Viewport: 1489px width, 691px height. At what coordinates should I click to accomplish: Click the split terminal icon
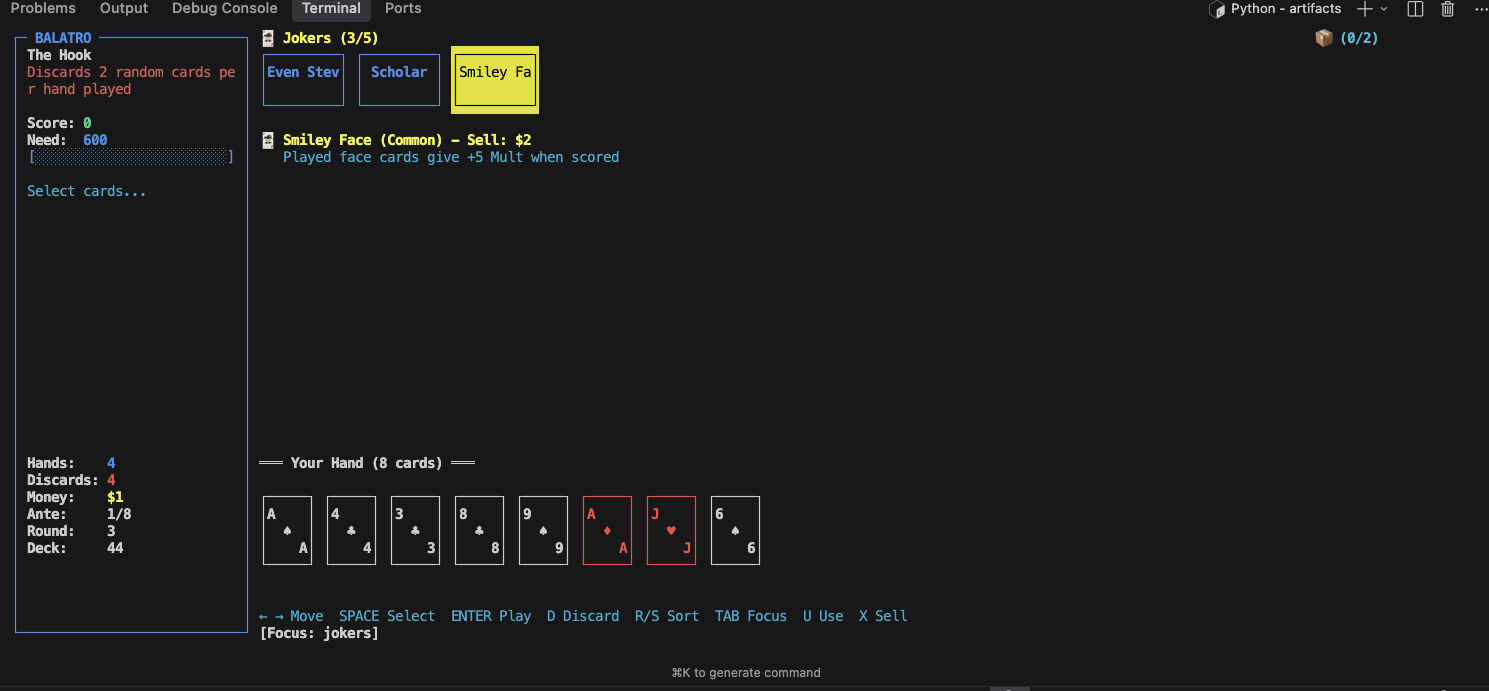pyautogui.click(x=1415, y=9)
